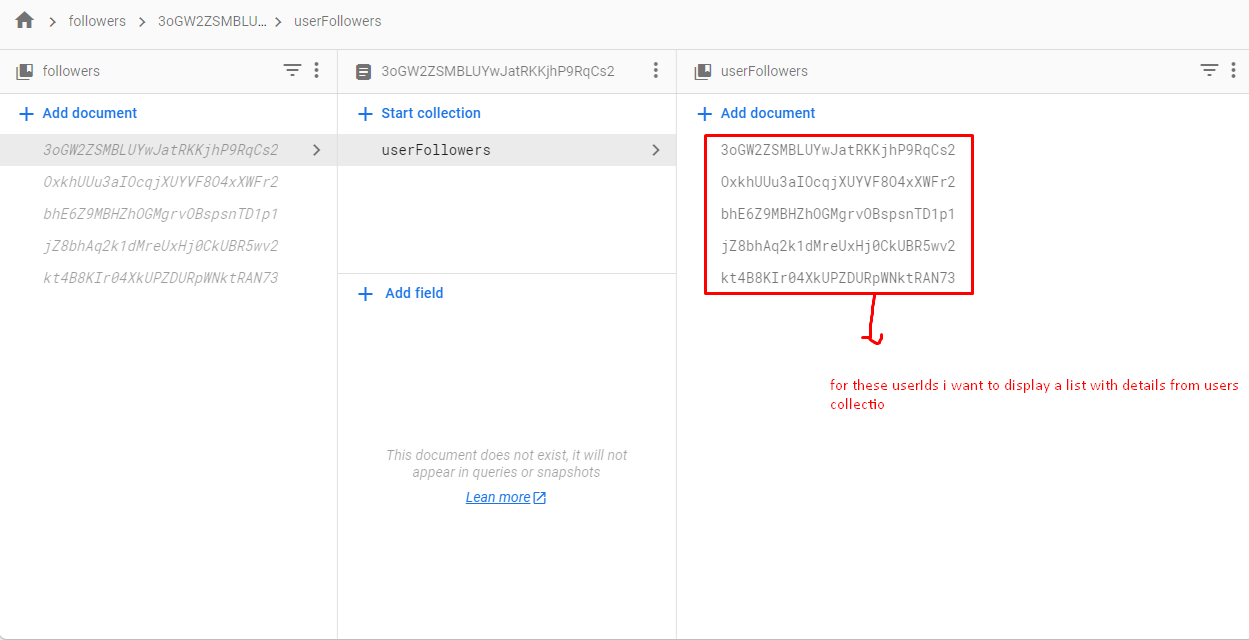Click the userFollowers panel title text
This screenshot has height=640, width=1249.
(764, 71)
